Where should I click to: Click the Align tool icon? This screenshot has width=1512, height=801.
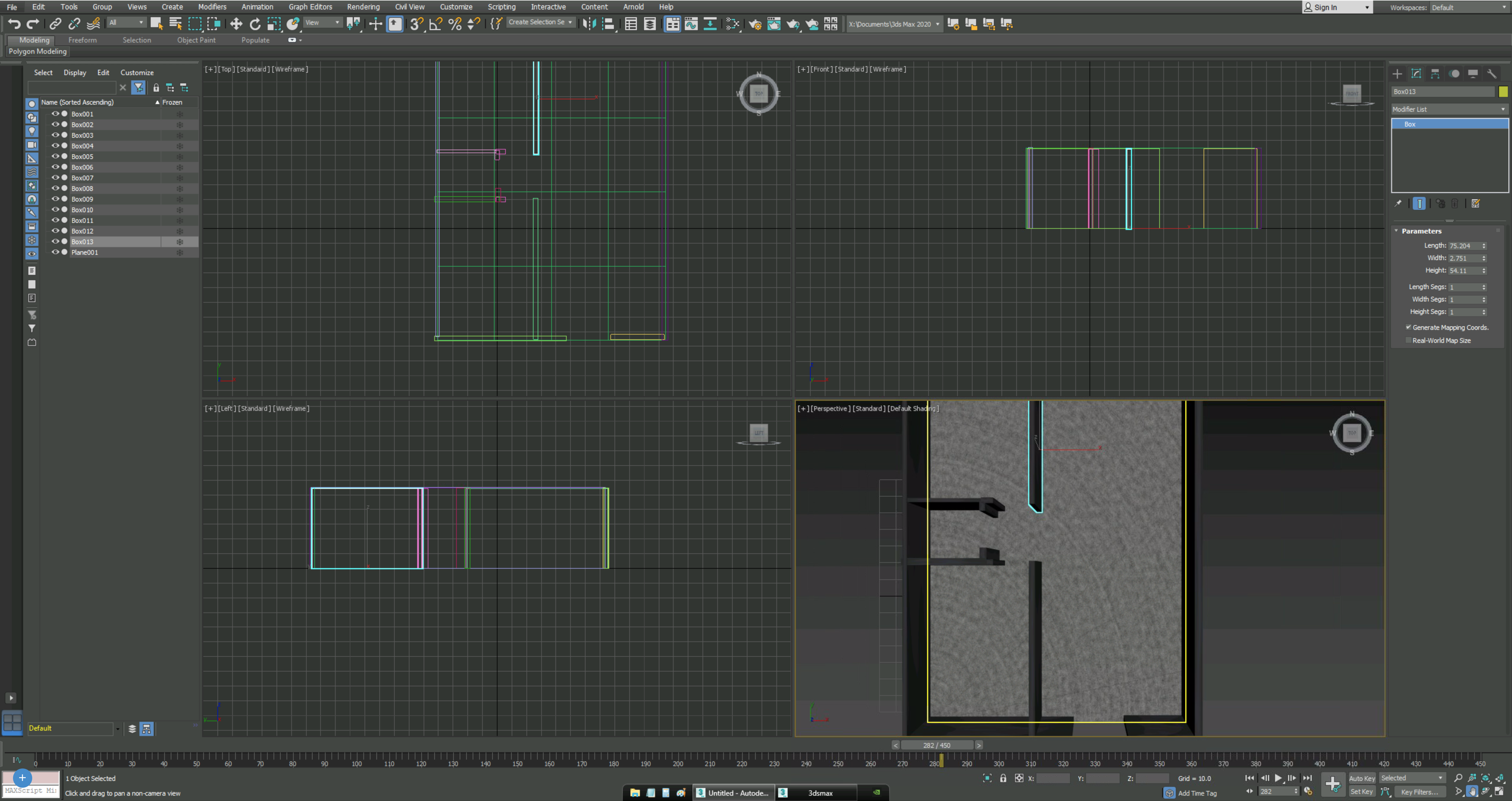click(x=609, y=23)
